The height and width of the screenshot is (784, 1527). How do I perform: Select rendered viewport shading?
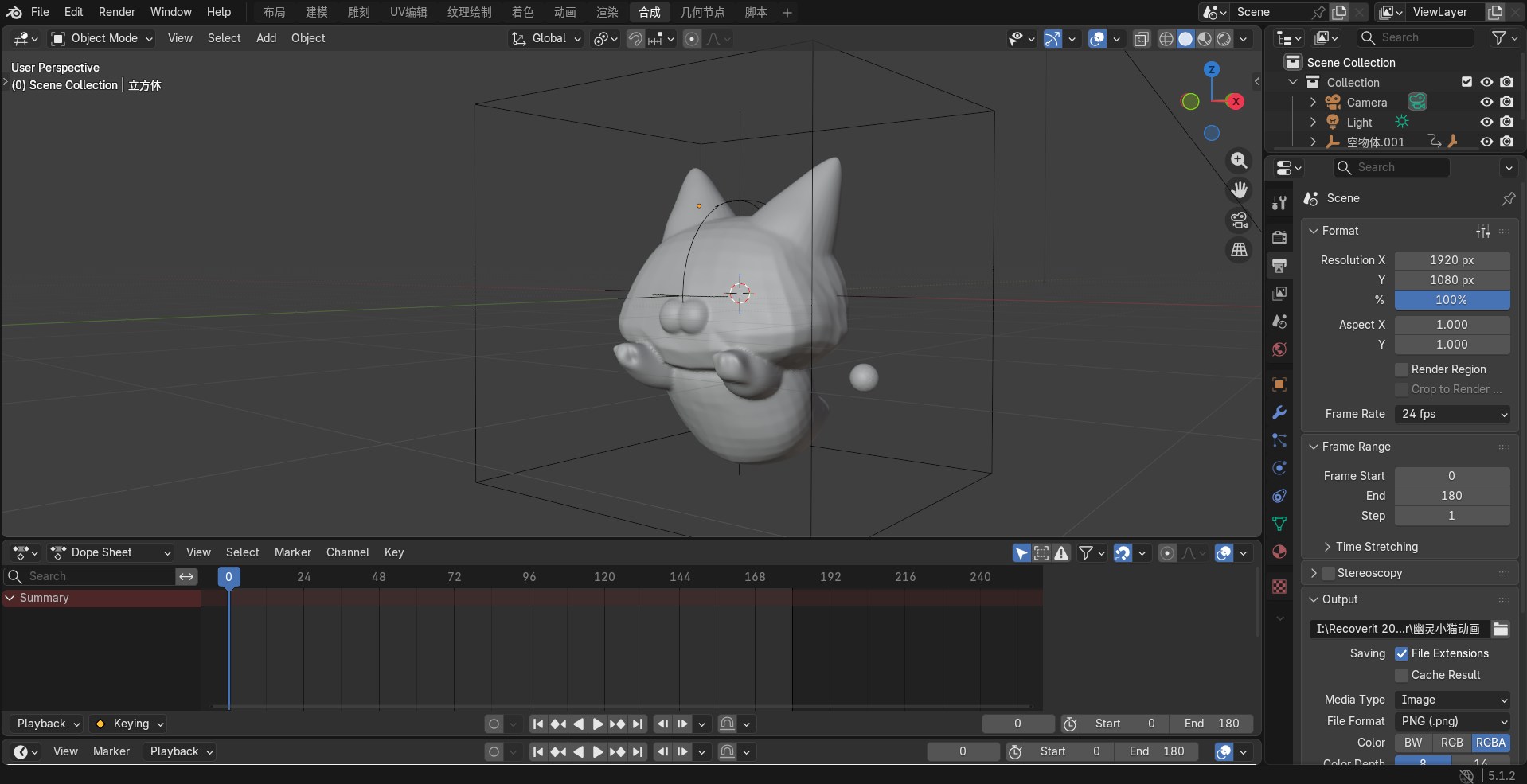pos(1224,38)
